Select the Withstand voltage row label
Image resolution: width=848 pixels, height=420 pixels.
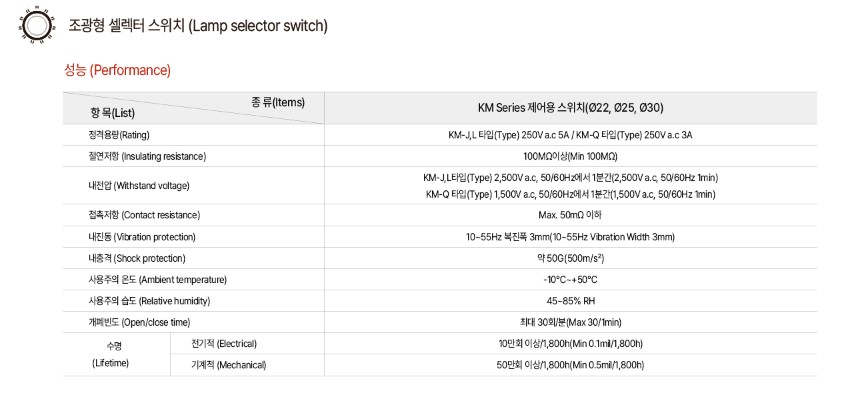(139, 185)
